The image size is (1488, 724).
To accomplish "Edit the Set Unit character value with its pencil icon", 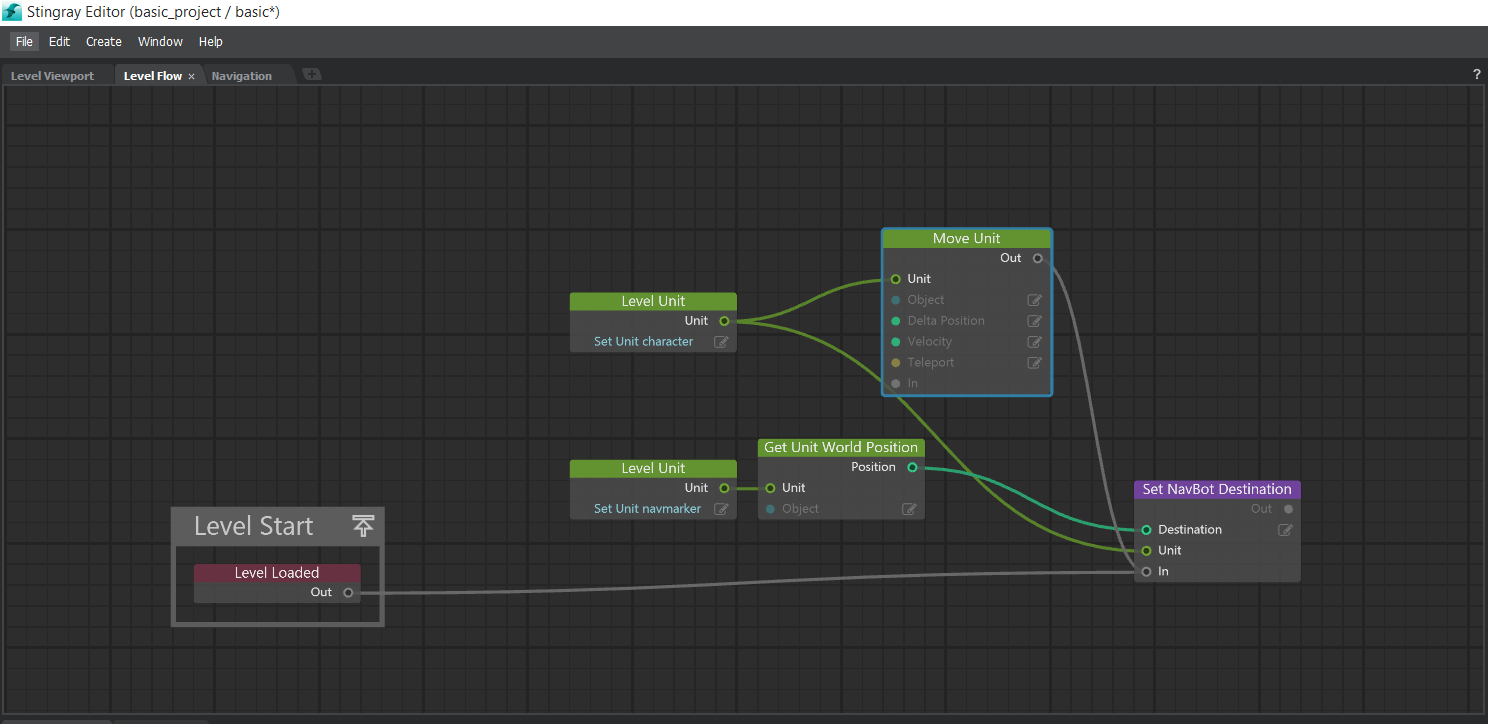I will coord(721,341).
